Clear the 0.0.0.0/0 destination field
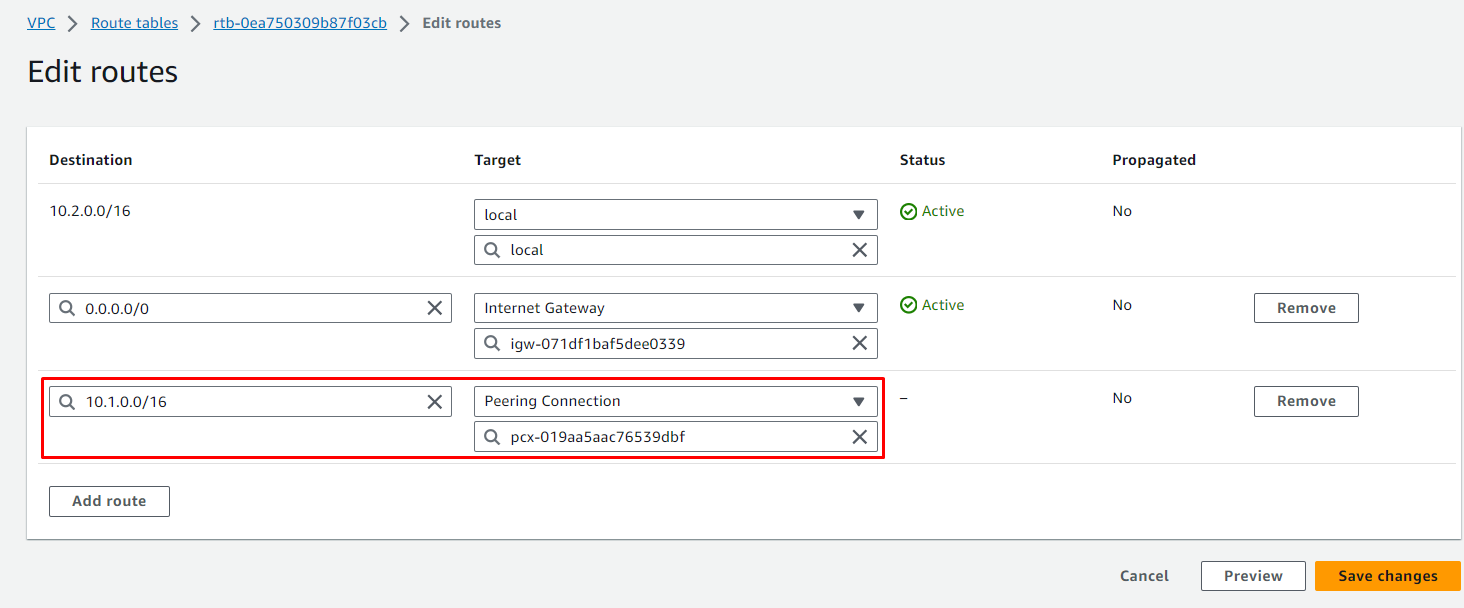1464x608 pixels. tap(435, 308)
